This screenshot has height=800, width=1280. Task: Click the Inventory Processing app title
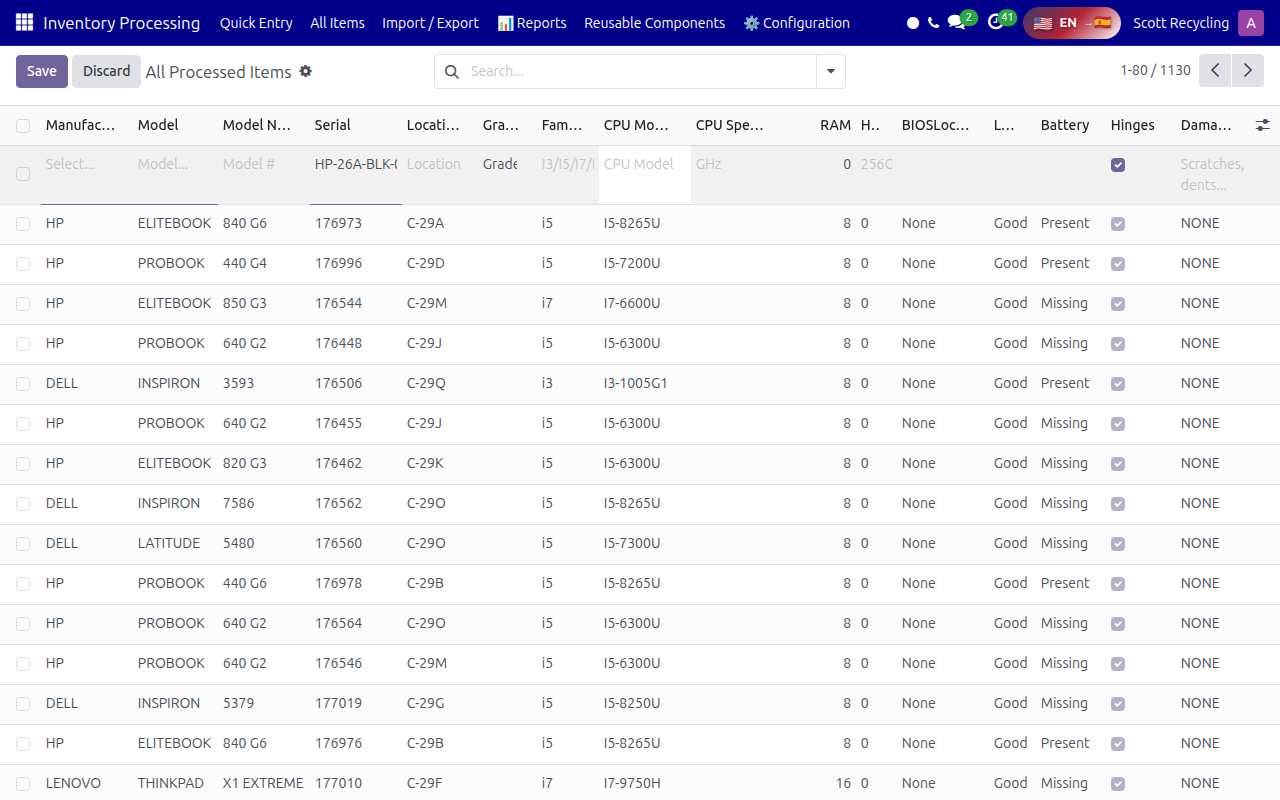click(122, 23)
